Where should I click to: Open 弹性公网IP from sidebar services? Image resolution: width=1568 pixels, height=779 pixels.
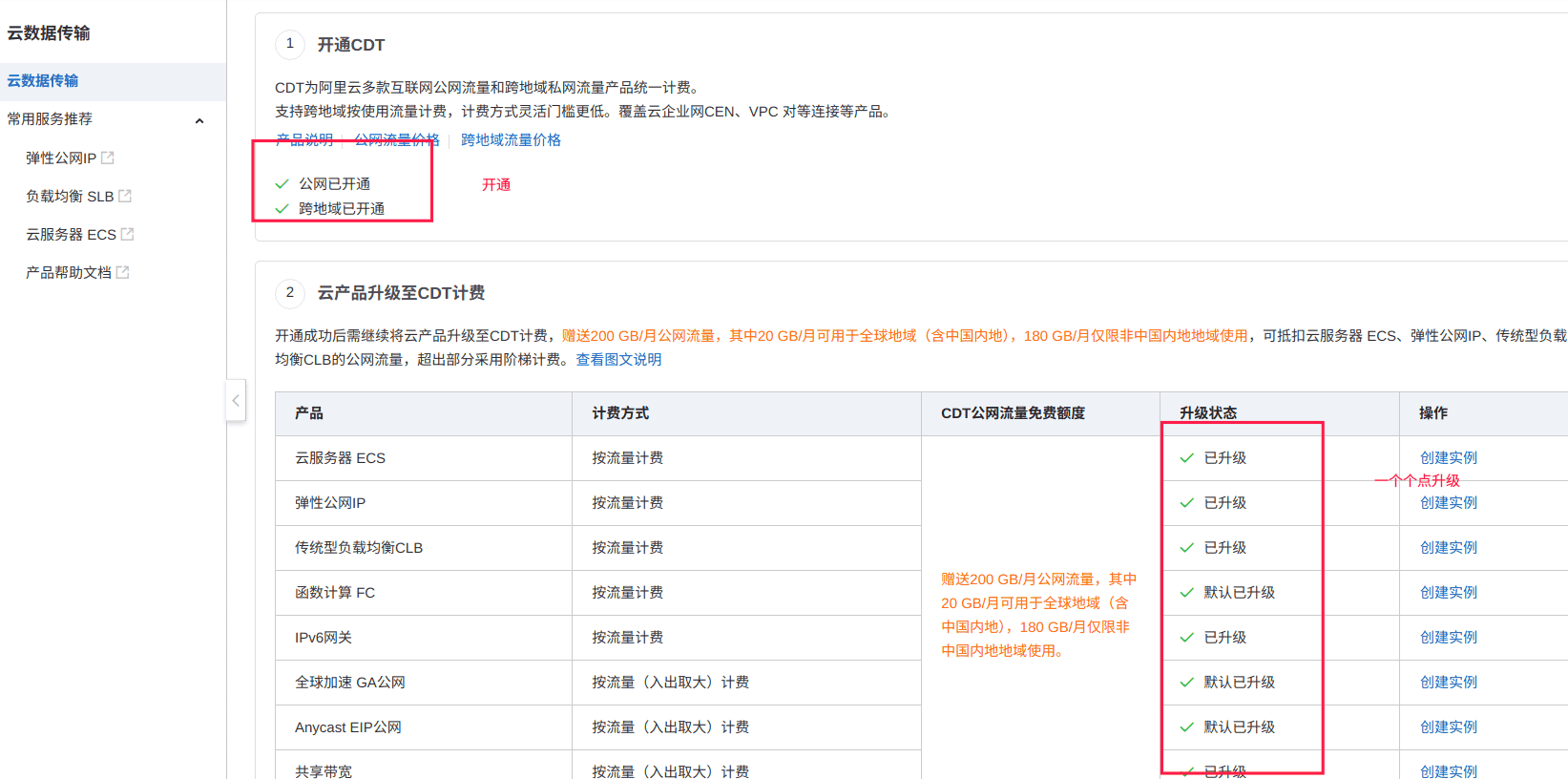pyautogui.click(x=61, y=158)
